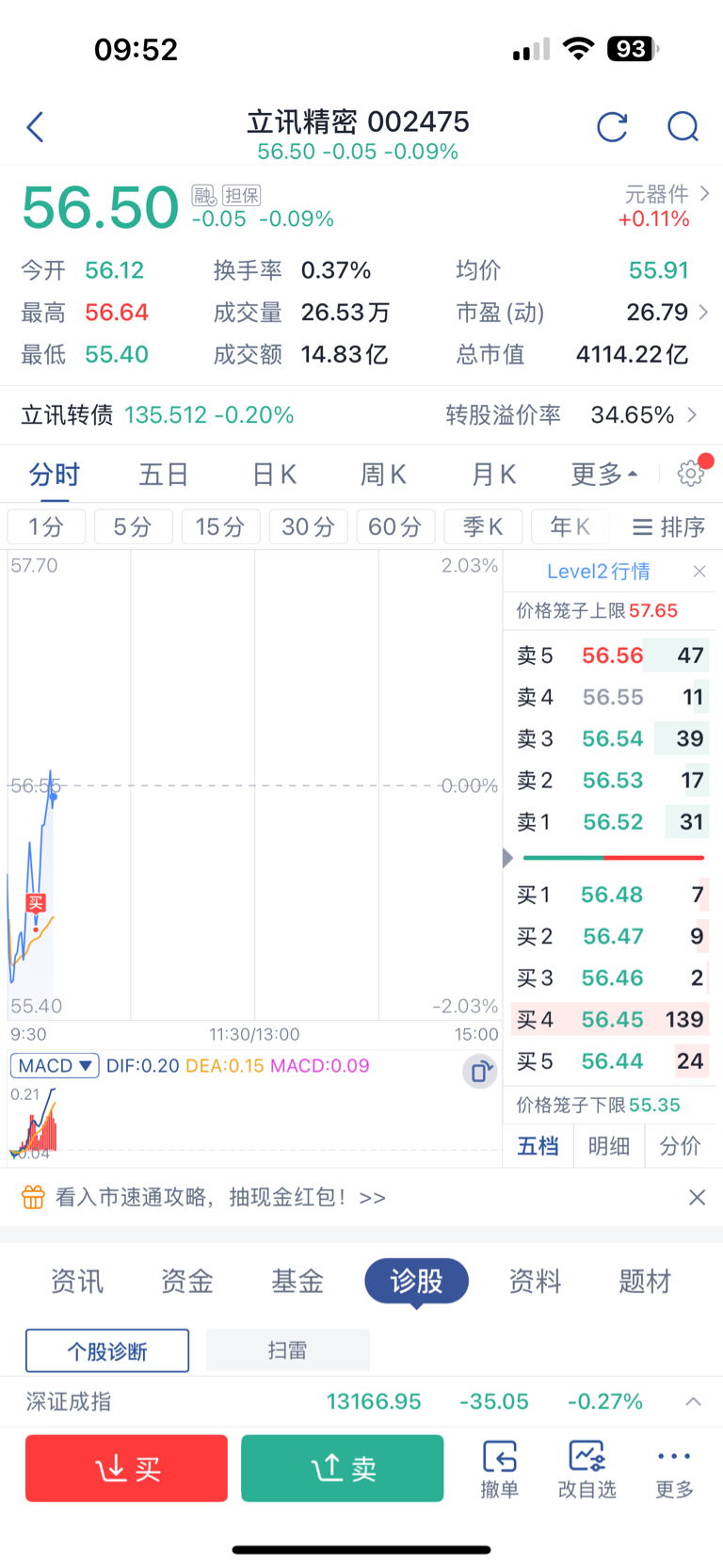Switch to 分时 chart tab
The width and height of the screenshot is (723, 1568).
pos(55,474)
